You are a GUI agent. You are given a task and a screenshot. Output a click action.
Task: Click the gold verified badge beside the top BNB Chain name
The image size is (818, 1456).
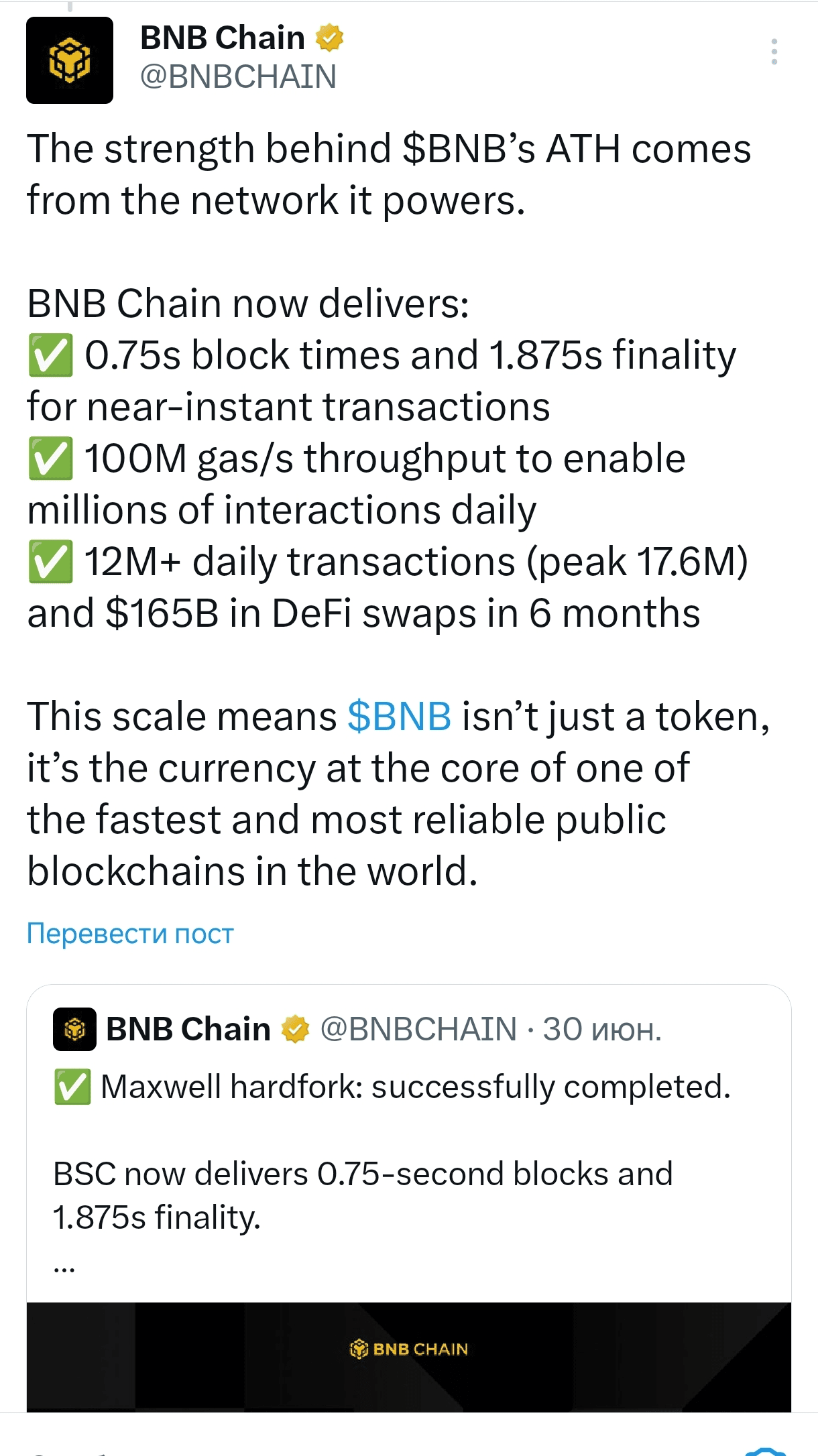(x=329, y=38)
